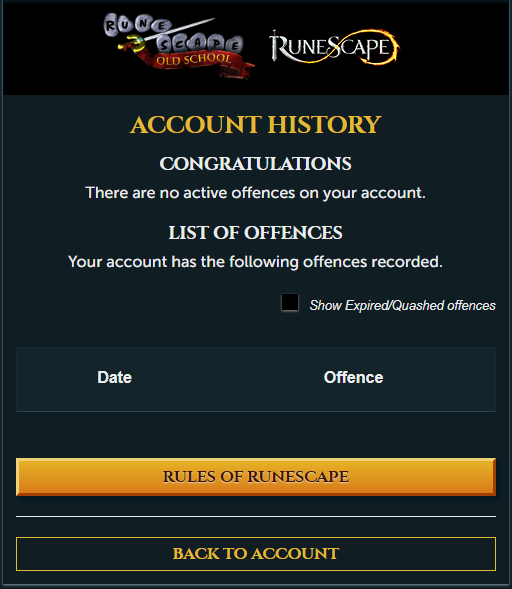Select the white divider line above Back to Account
This screenshot has width=512, height=589.
point(256,517)
